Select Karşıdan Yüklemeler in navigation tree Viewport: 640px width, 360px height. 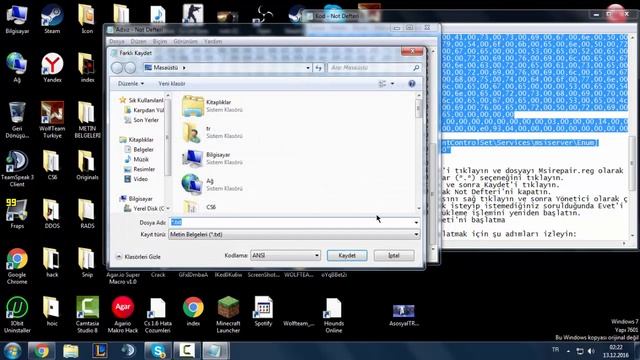pos(144,110)
